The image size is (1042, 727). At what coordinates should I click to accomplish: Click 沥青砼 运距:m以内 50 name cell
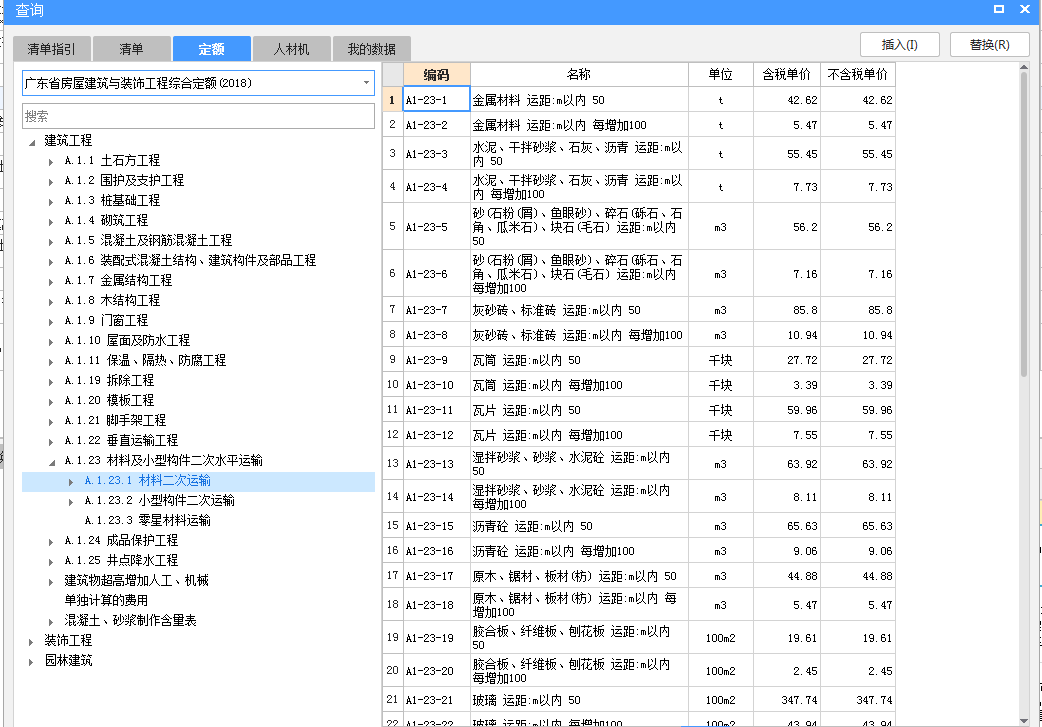click(x=579, y=526)
